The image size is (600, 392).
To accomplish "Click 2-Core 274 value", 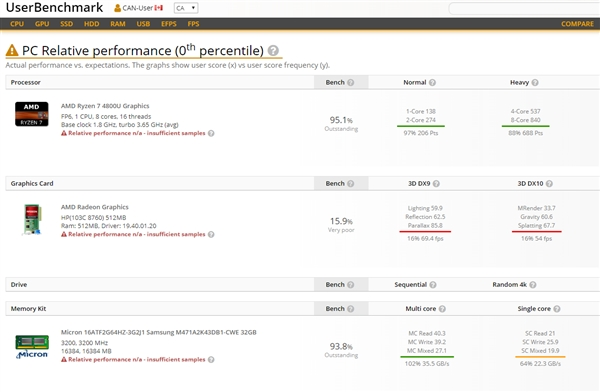I will tap(421, 120).
